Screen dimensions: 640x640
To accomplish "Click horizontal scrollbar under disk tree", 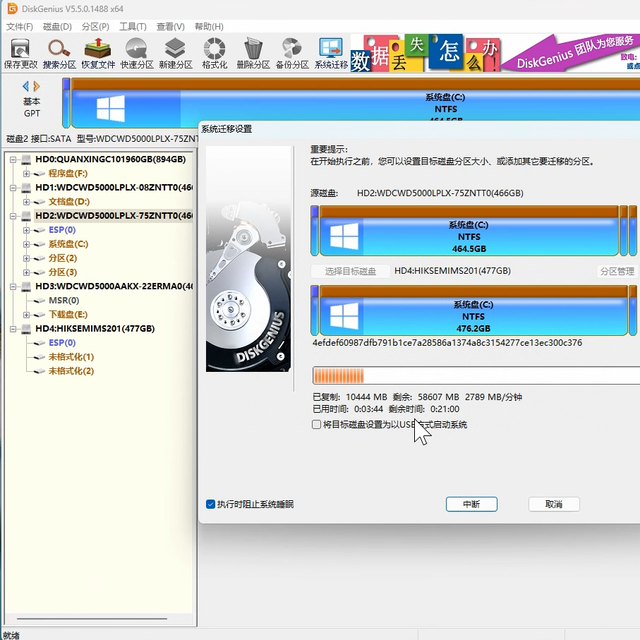I will point(92,619).
